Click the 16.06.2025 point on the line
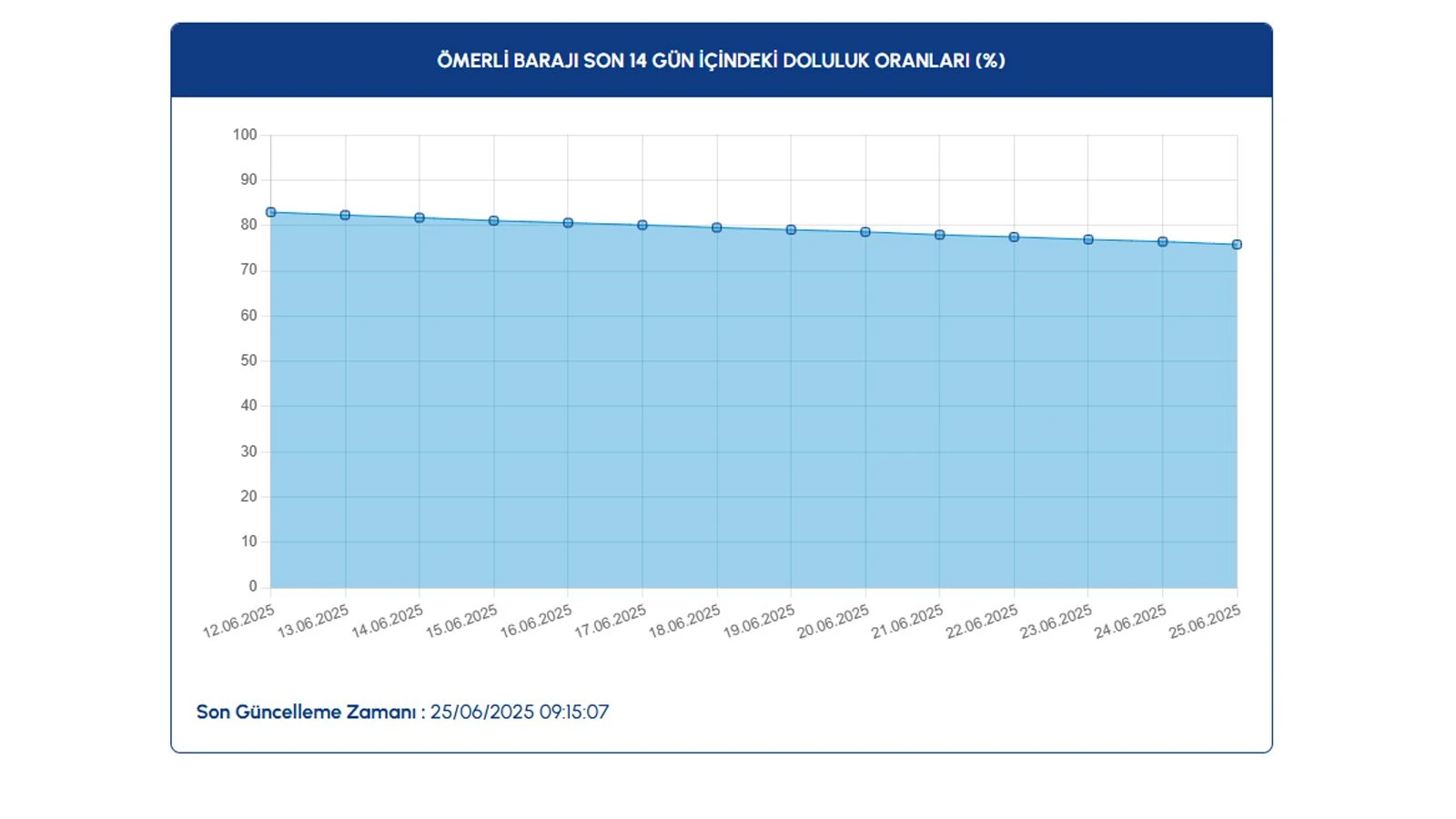1456x819 pixels. pyautogui.click(x=568, y=223)
